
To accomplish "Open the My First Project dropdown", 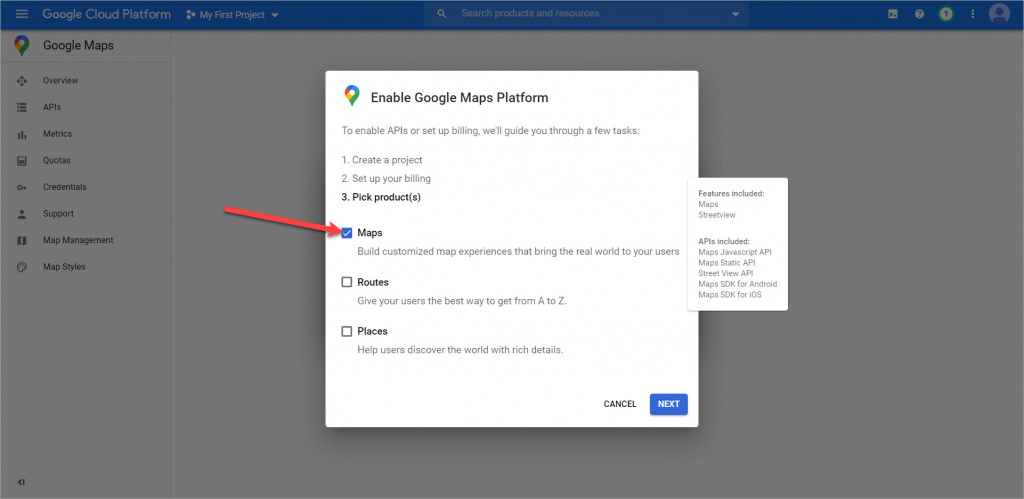I will tap(233, 15).
